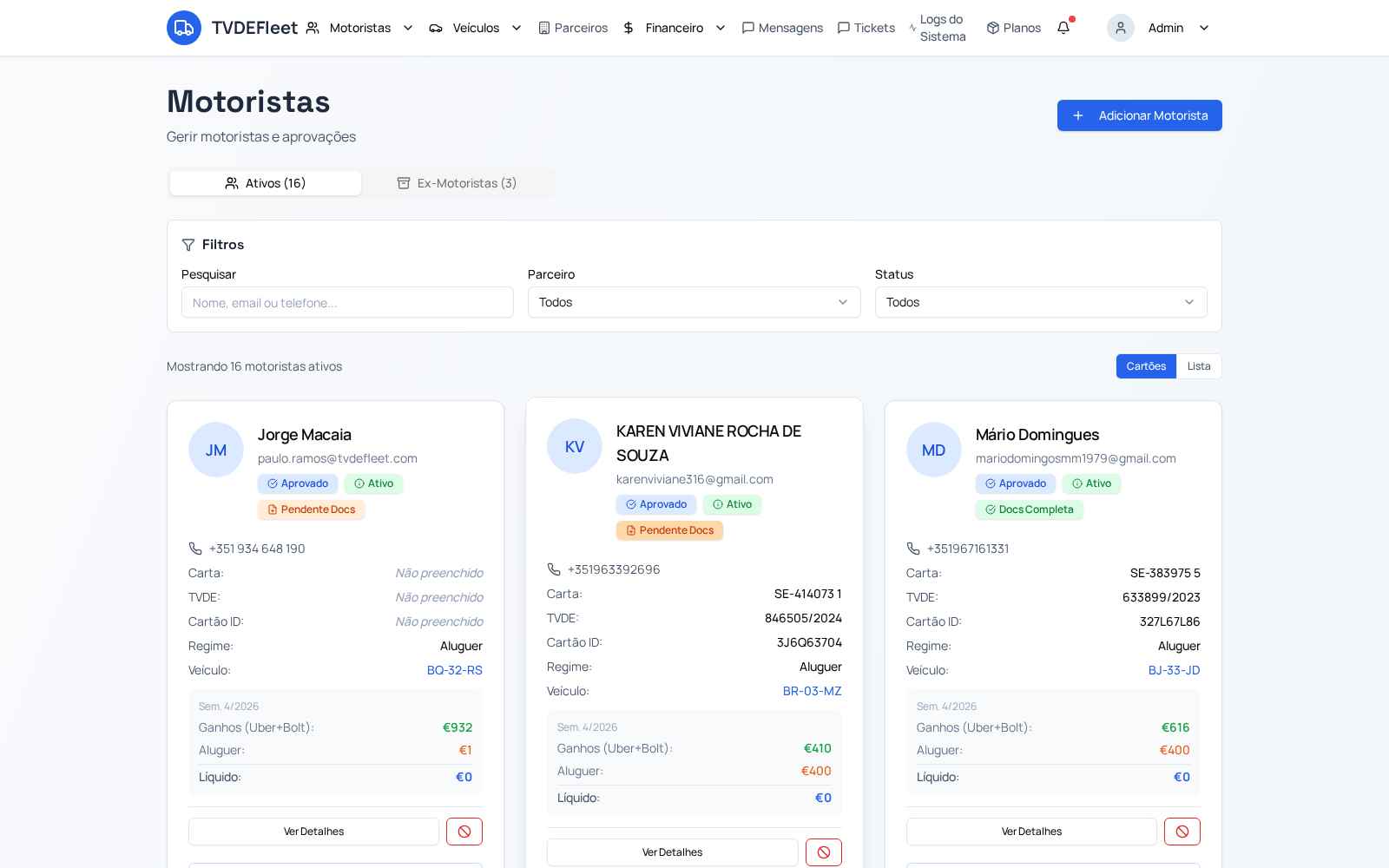
Task: Click the Aprovado badge on Jorge Macaia's card
Action: coord(298,483)
